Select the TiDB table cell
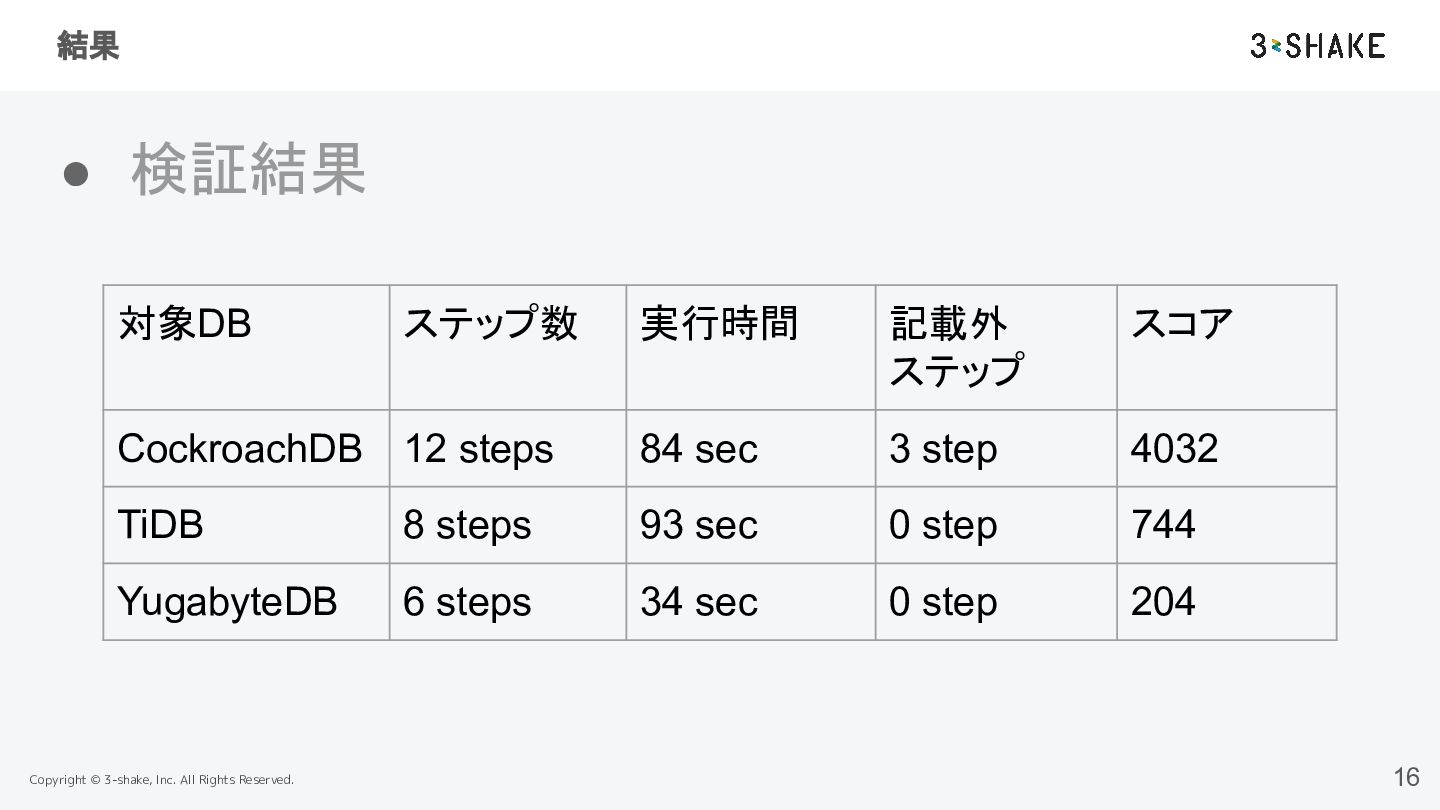 (x=161, y=525)
